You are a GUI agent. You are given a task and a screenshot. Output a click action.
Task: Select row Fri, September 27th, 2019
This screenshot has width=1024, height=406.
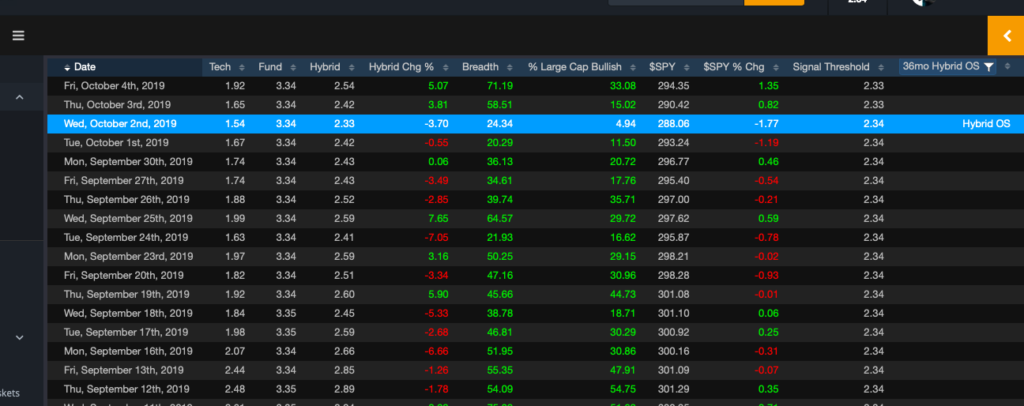click(x=535, y=180)
